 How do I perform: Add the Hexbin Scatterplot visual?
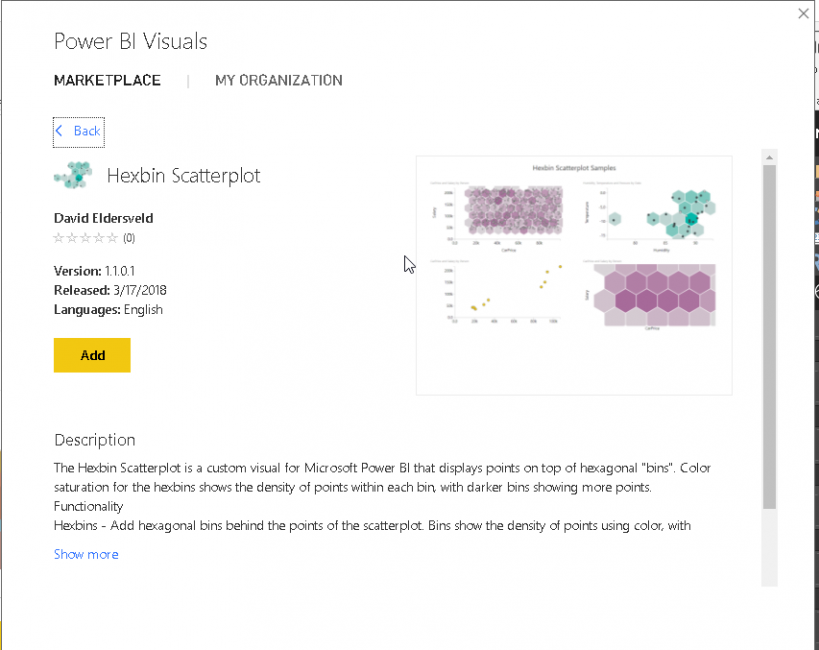pos(92,355)
